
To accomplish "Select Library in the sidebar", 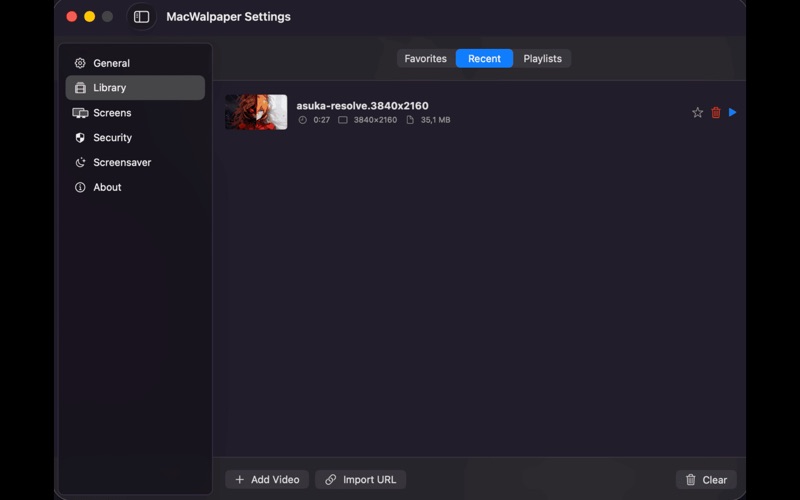I will click(x=135, y=88).
